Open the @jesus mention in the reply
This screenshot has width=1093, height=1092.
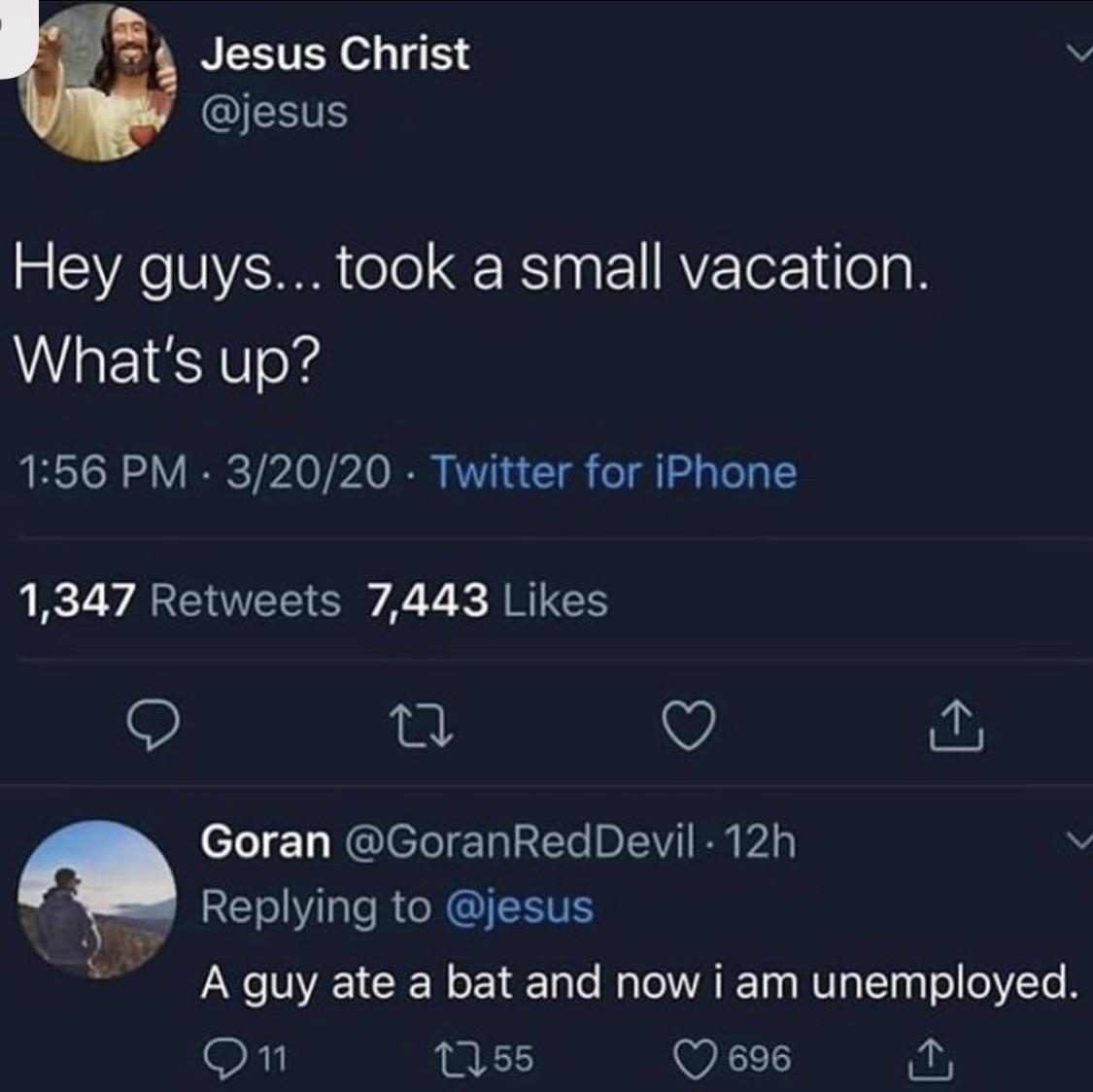(x=519, y=905)
